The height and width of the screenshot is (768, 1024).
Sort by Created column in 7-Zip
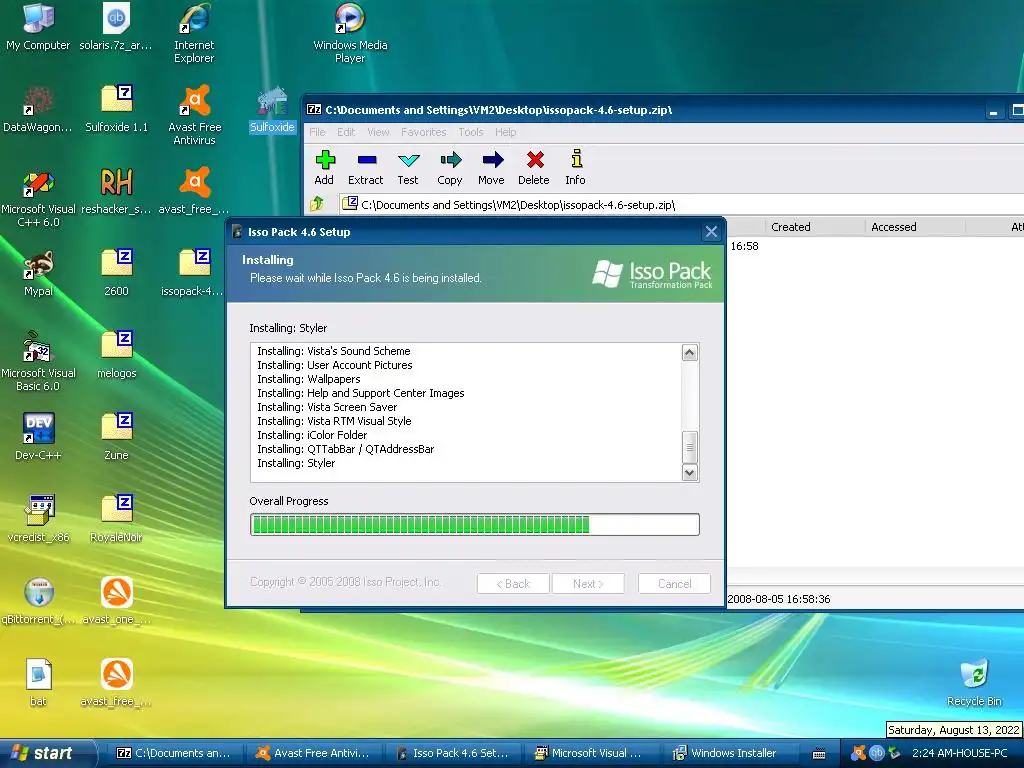815,227
